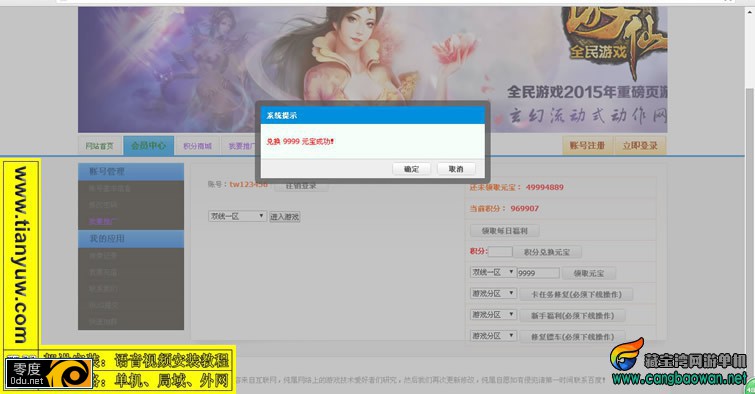Open the 游戏分区 dropdown beside 卡任务修复

[493, 293]
